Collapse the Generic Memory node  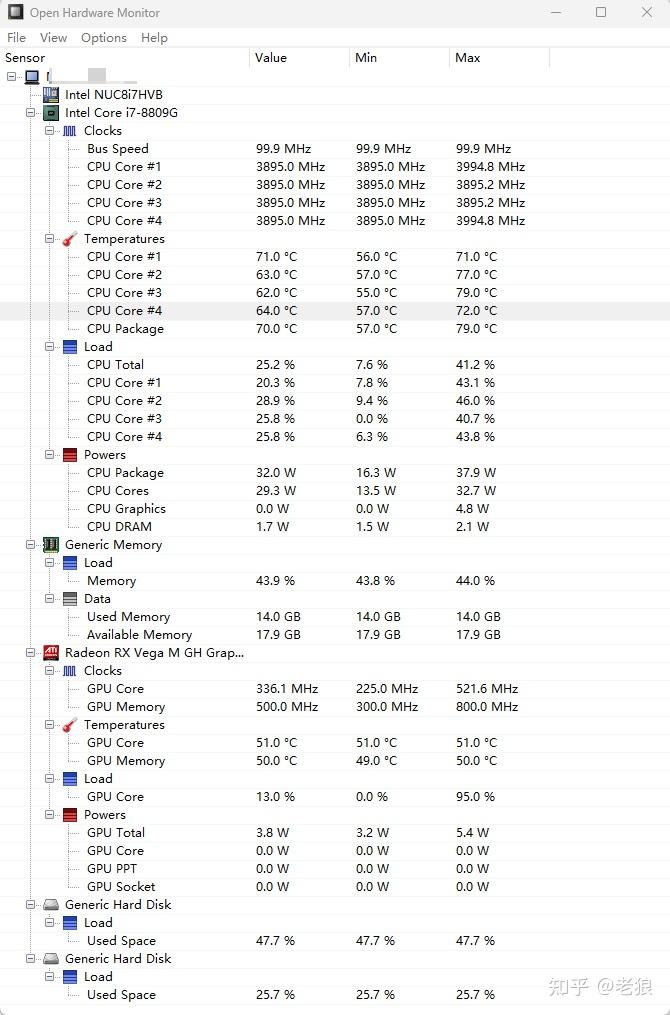[31, 545]
